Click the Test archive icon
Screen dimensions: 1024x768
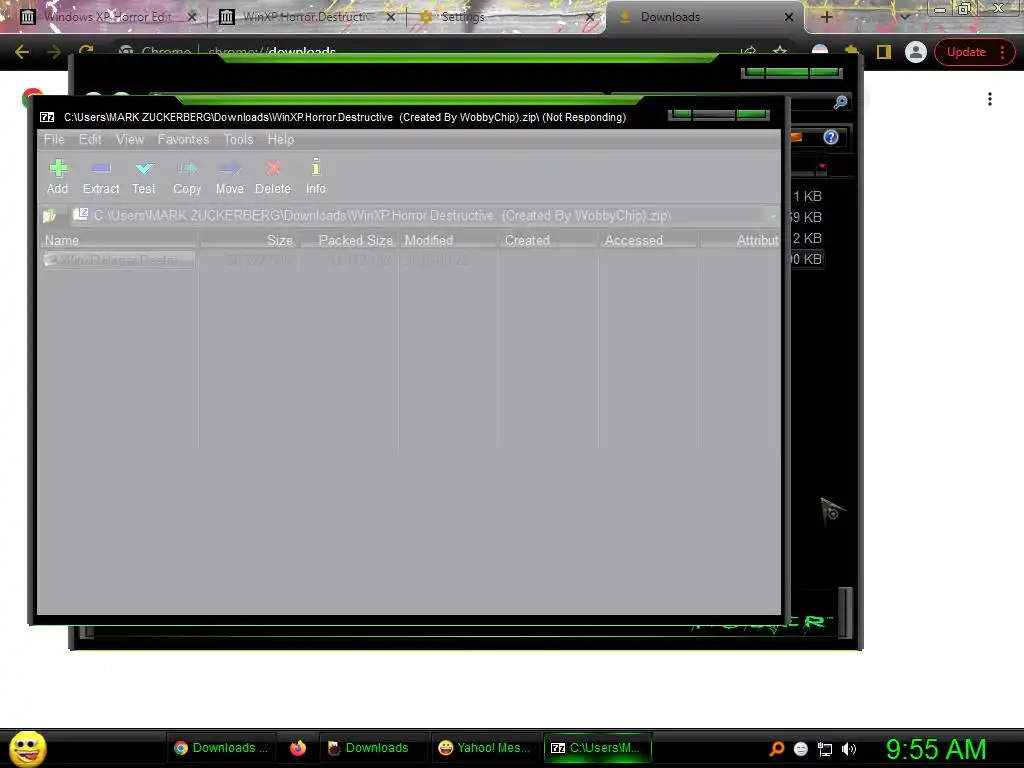pyautogui.click(x=144, y=177)
